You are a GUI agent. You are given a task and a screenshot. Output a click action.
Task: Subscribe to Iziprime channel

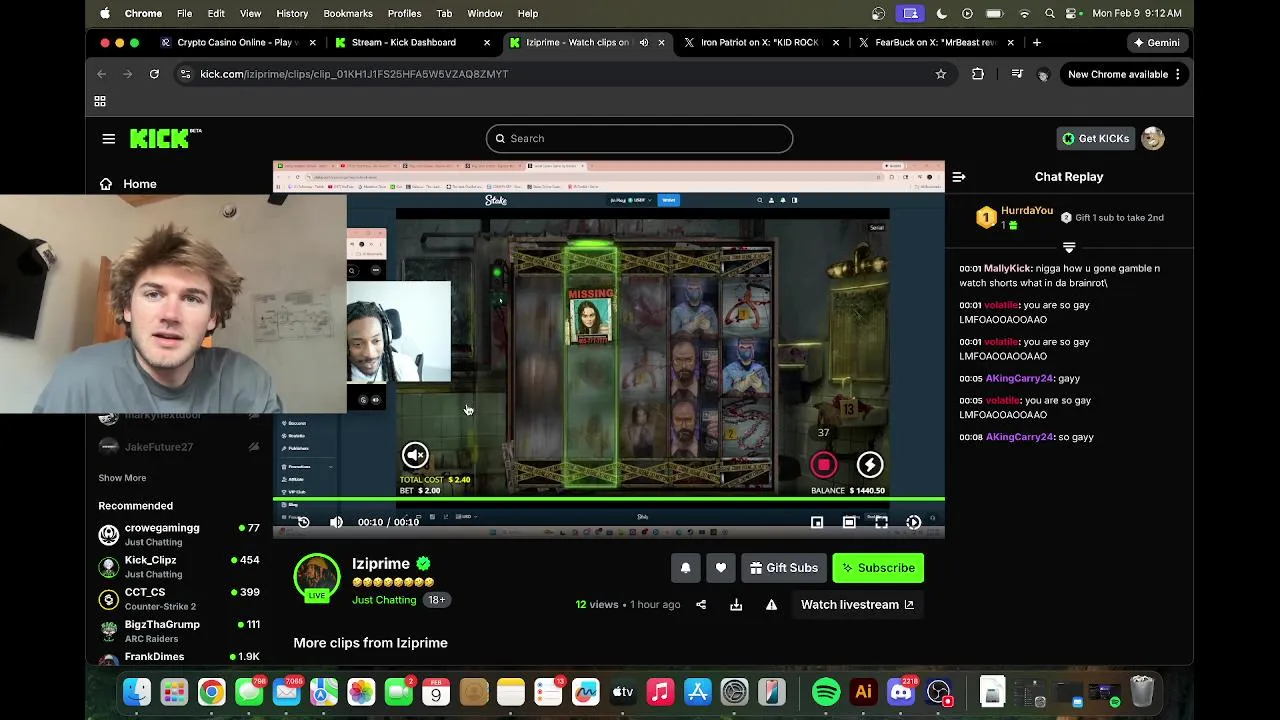click(x=878, y=568)
